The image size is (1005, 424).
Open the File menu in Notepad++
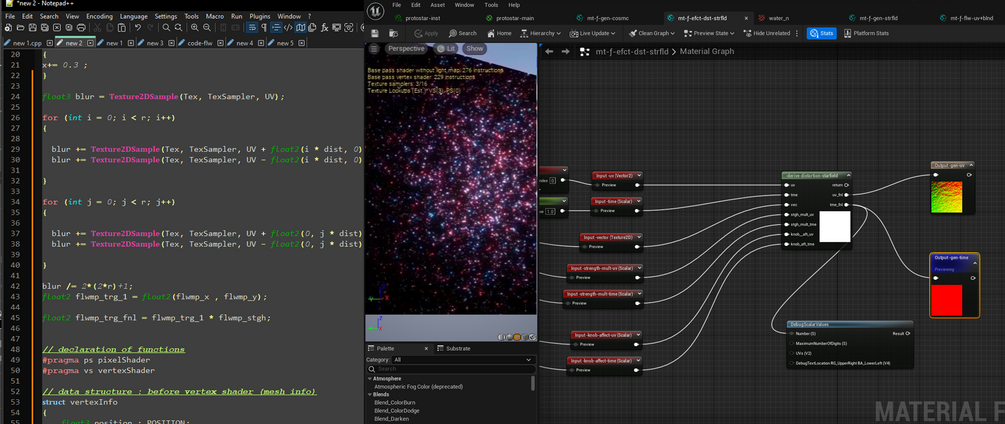[x=10, y=16]
